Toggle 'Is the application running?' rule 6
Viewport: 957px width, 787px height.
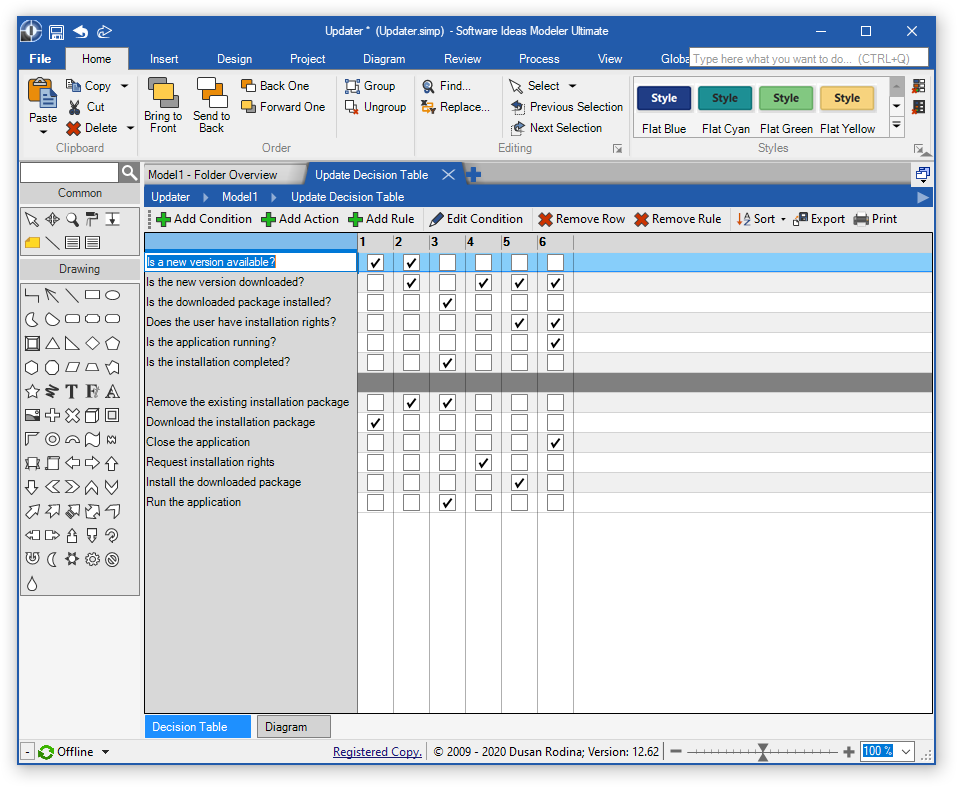tap(555, 343)
